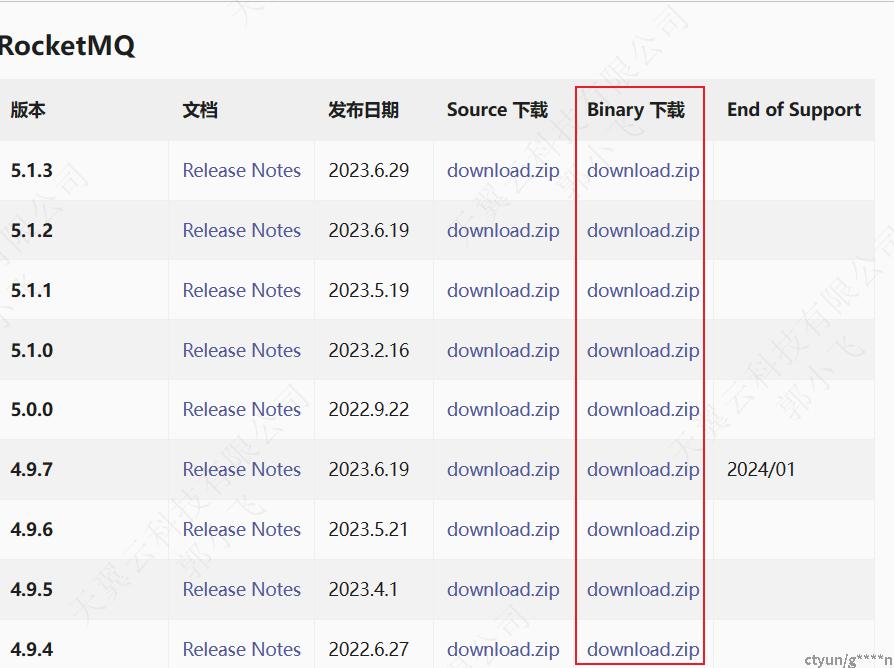Select version number 5.0.0
The height and width of the screenshot is (668, 894).
click(x=32, y=409)
